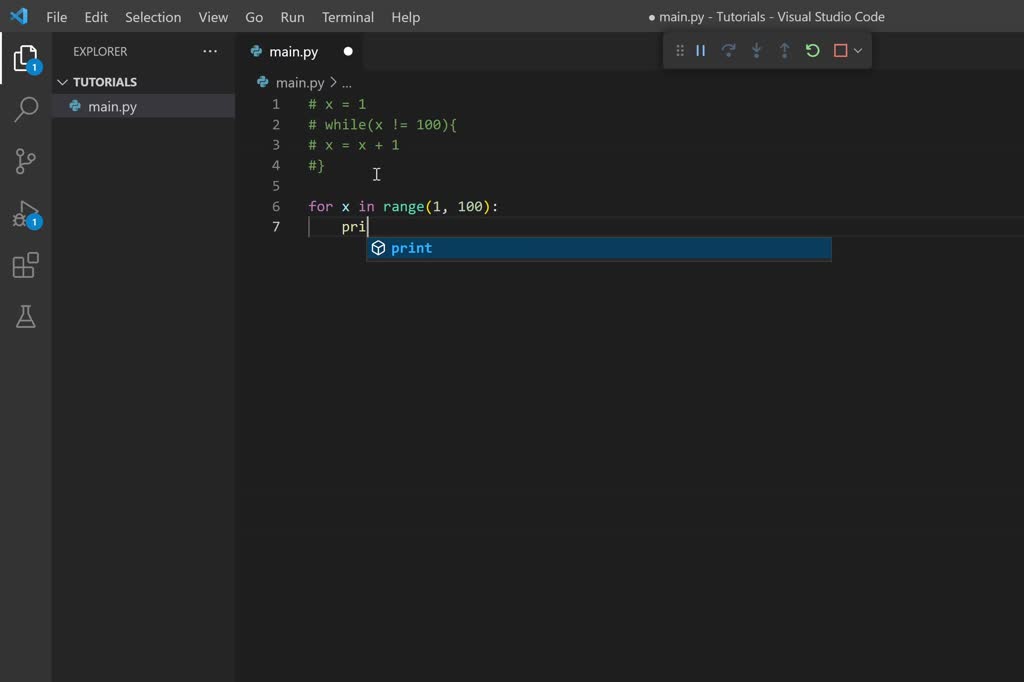Grab the debug toolbar drag handle
The image size is (1024, 682).
tap(680, 50)
